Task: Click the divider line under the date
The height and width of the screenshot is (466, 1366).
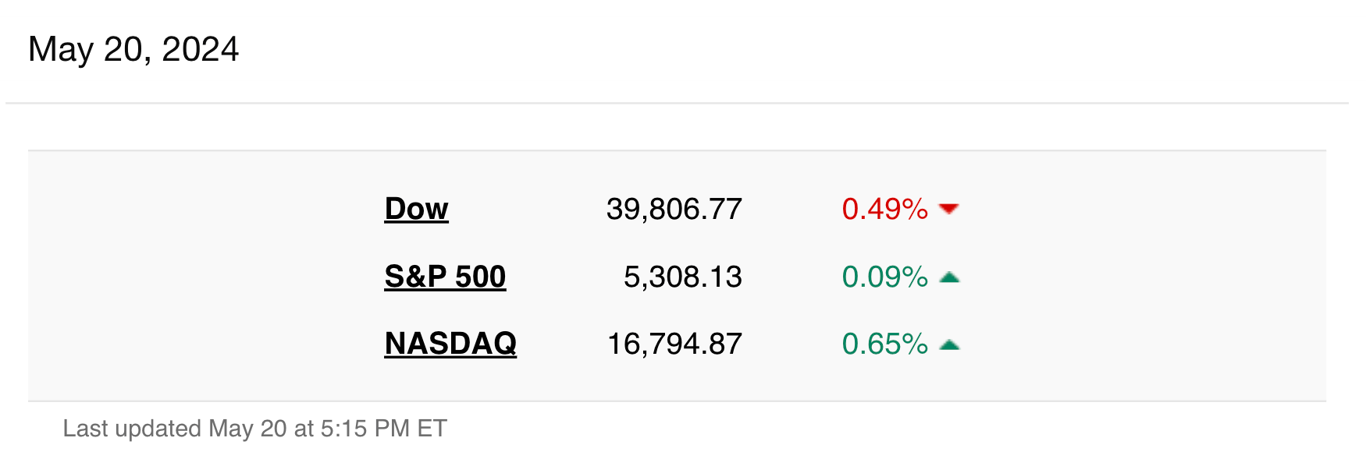Action: (677, 103)
